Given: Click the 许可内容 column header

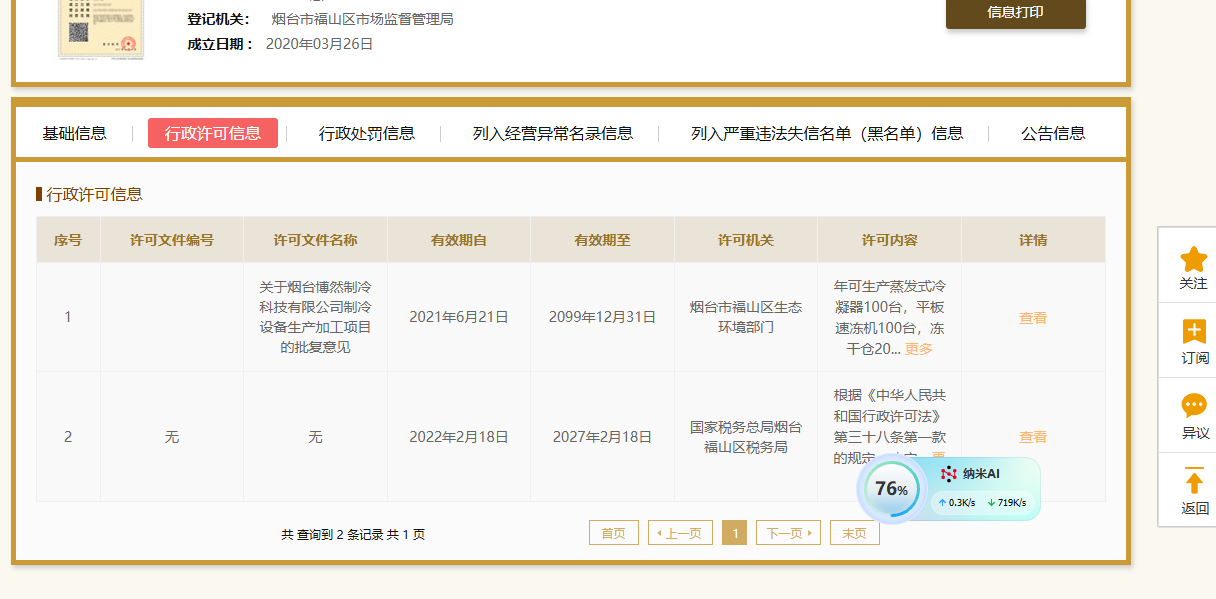Looking at the screenshot, I should (890, 240).
